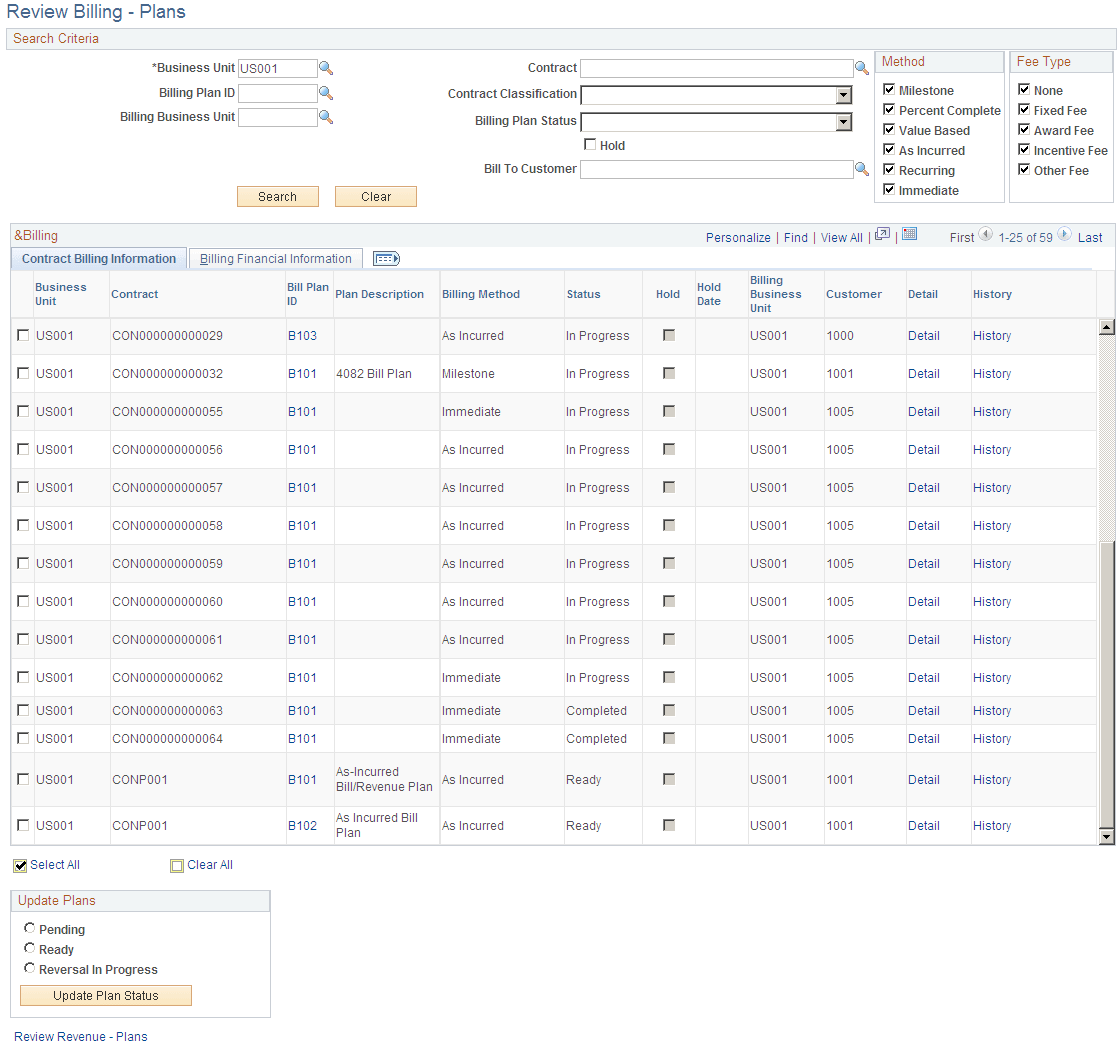Go to previous page of billing results
Viewport: 1120px width, 1046px height.
985,236
